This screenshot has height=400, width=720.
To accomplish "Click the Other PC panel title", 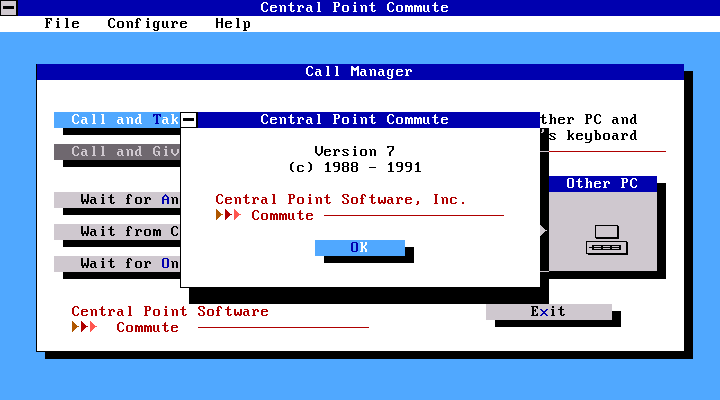I will coord(602,184).
